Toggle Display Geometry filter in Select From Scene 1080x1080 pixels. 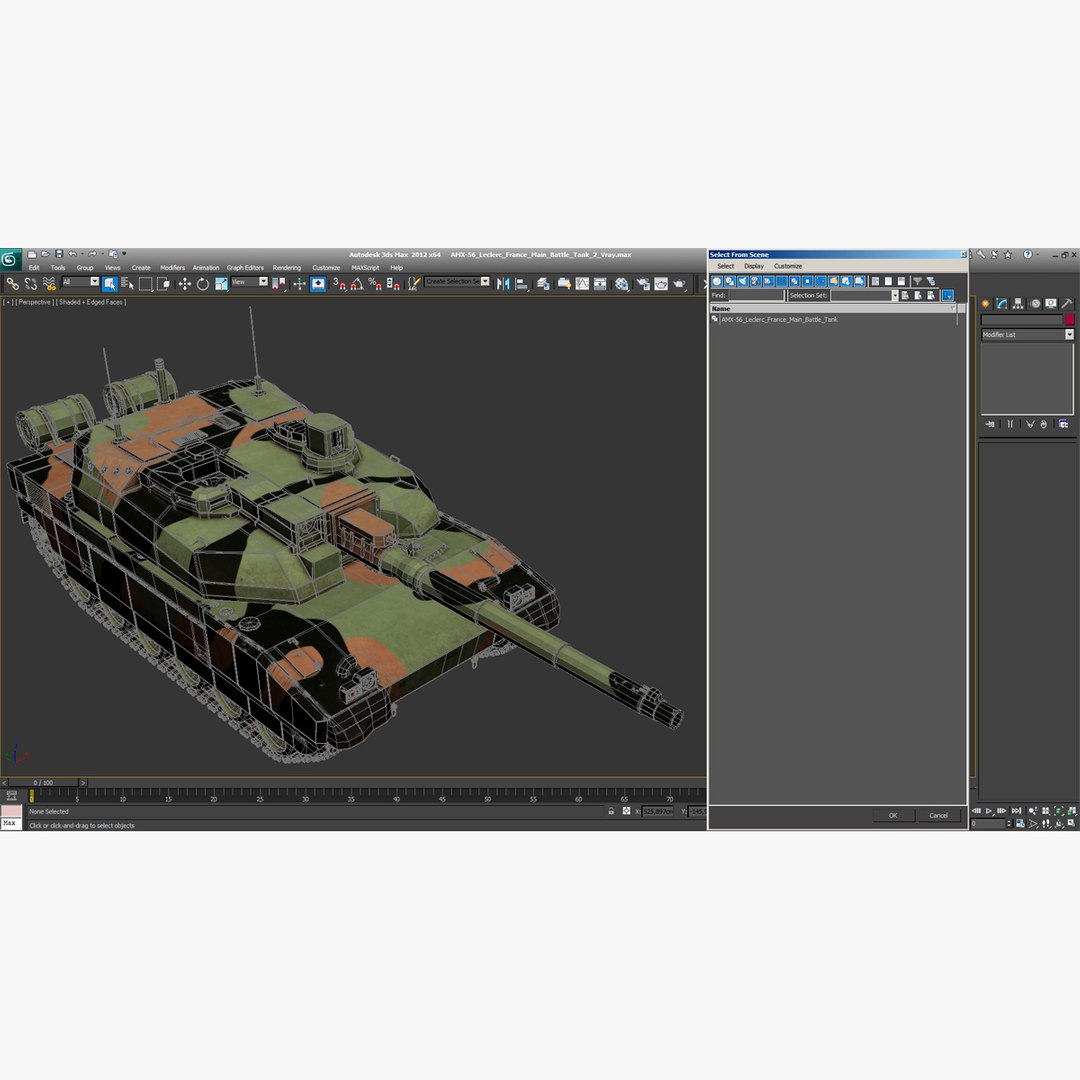click(x=717, y=281)
